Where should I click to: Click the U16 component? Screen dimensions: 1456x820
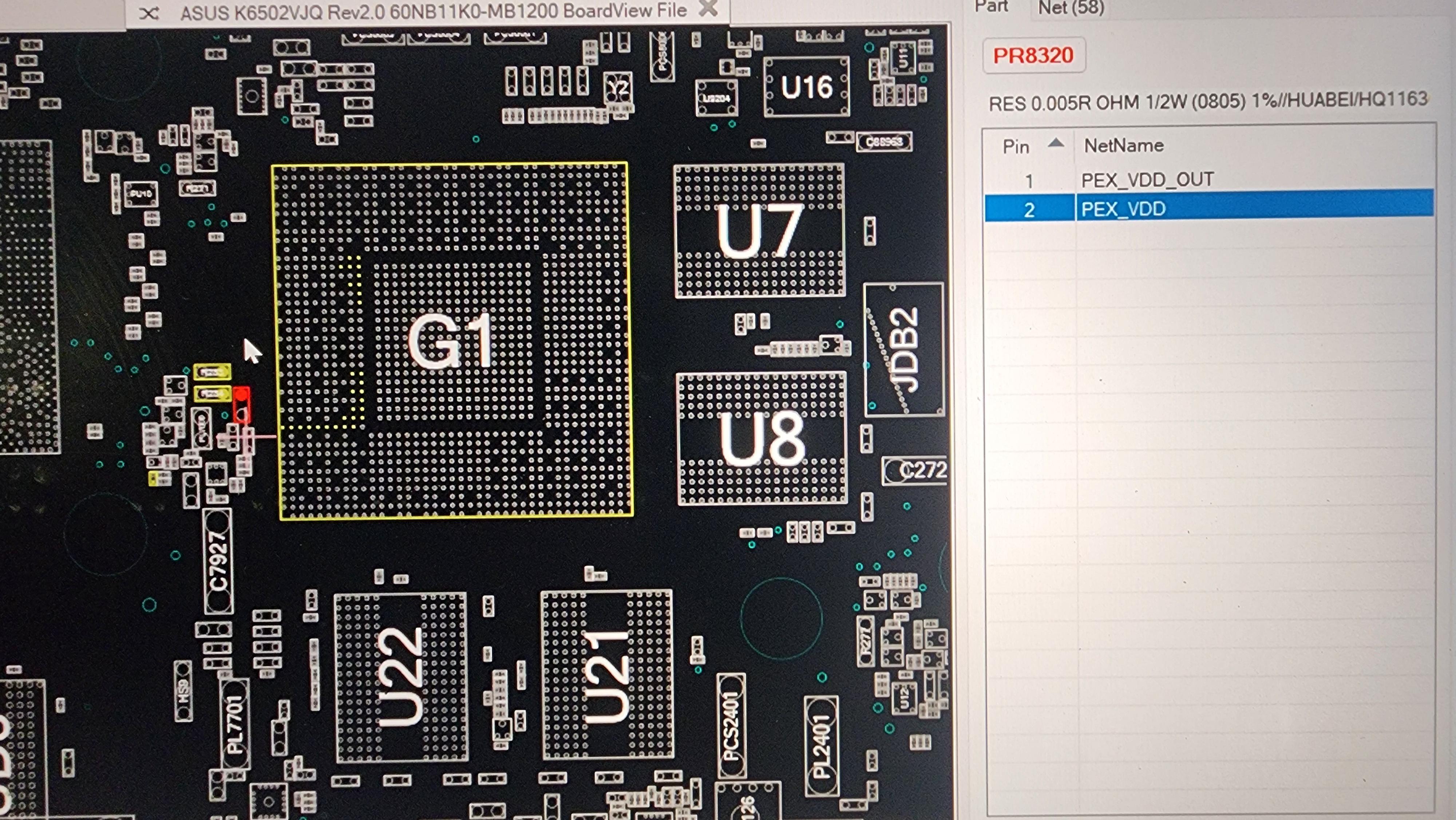[806, 87]
